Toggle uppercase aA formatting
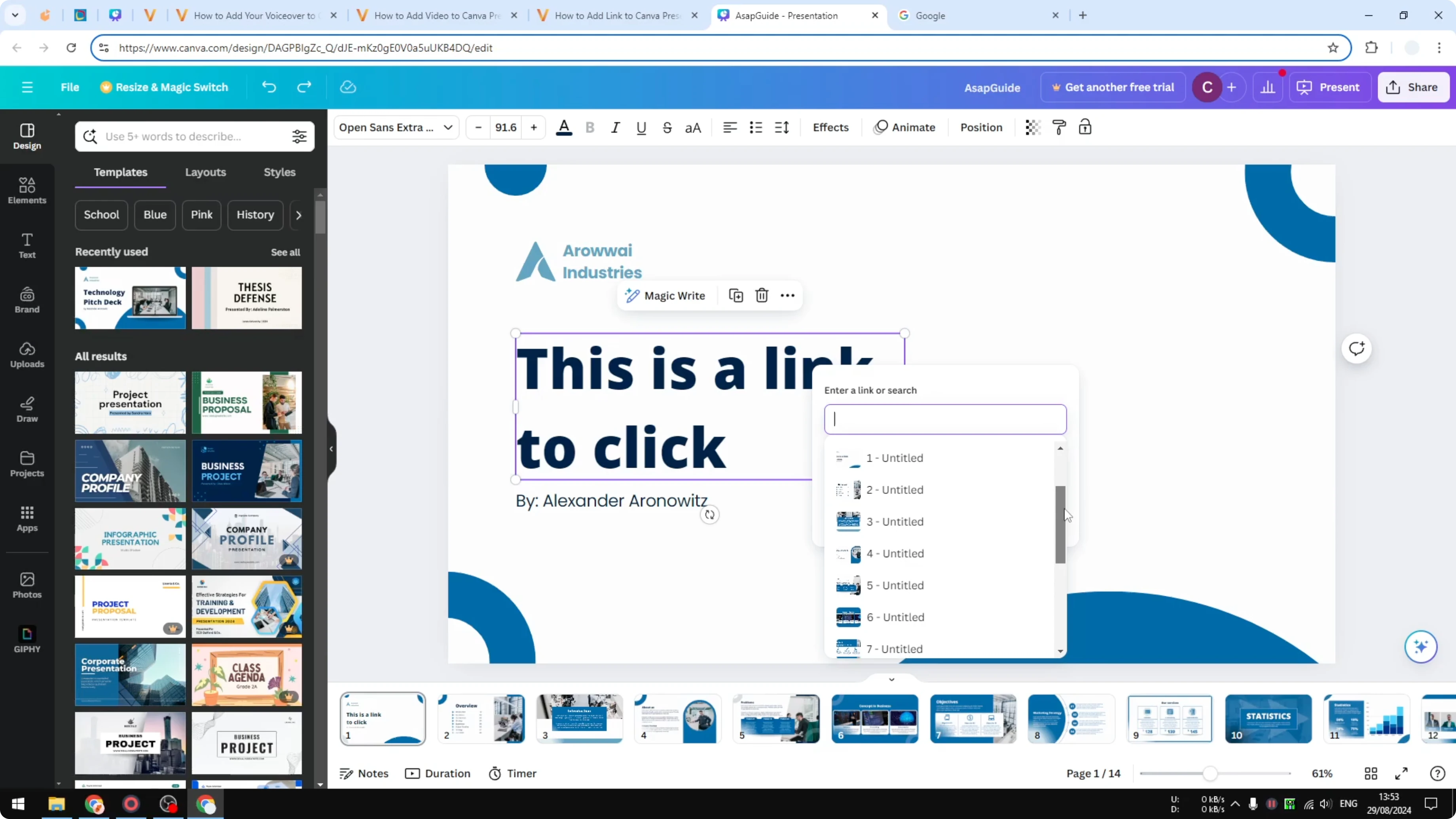 point(693,128)
